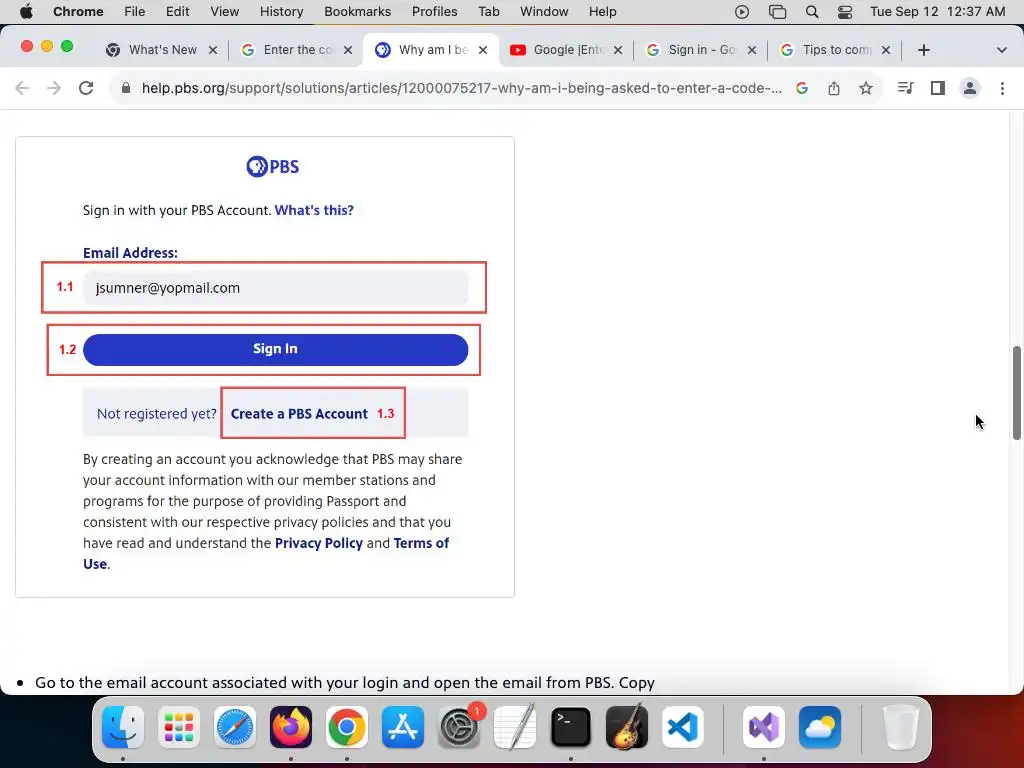This screenshot has height=768, width=1024.
Task: Open the What's this? link
Action: (x=314, y=210)
